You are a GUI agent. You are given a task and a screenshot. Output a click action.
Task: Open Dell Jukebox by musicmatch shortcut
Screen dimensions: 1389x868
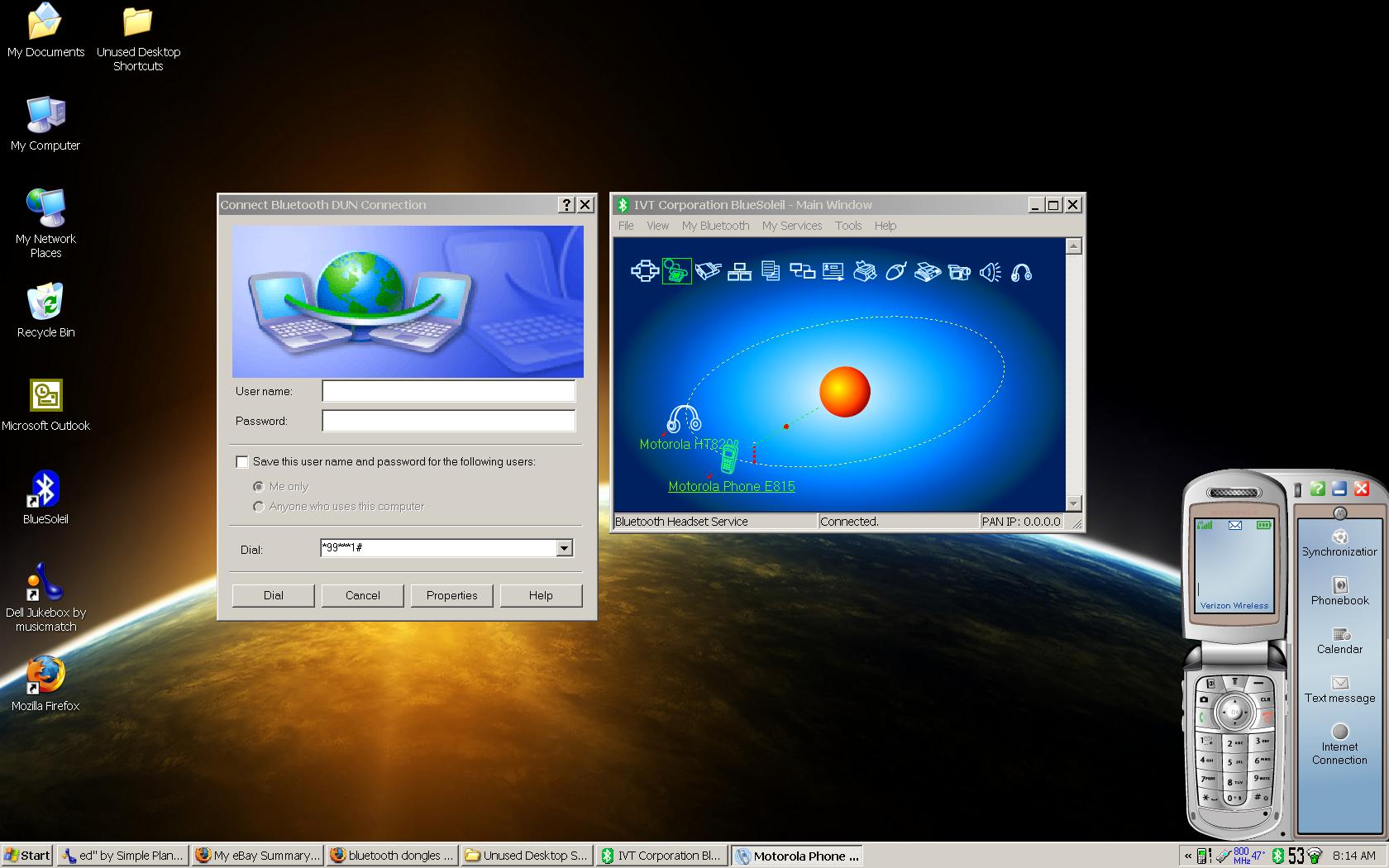pyautogui.click(x=45, y=597)
